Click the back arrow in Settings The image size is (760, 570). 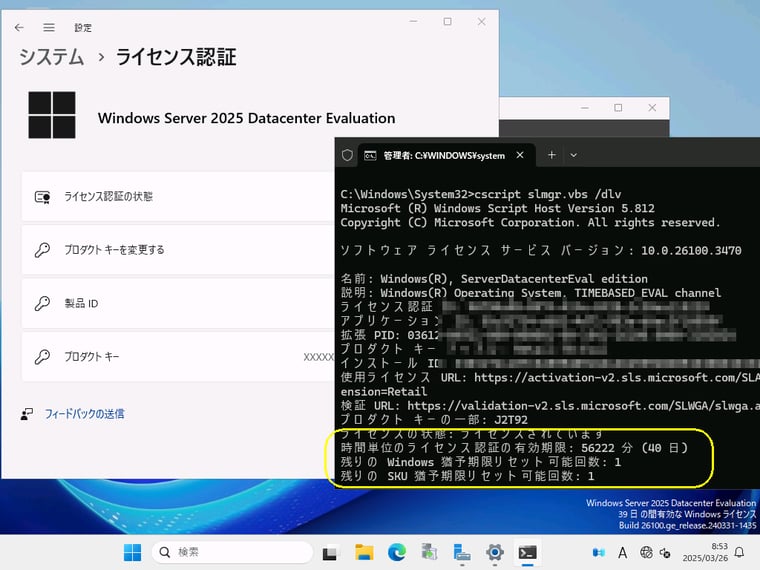[19, 27]
